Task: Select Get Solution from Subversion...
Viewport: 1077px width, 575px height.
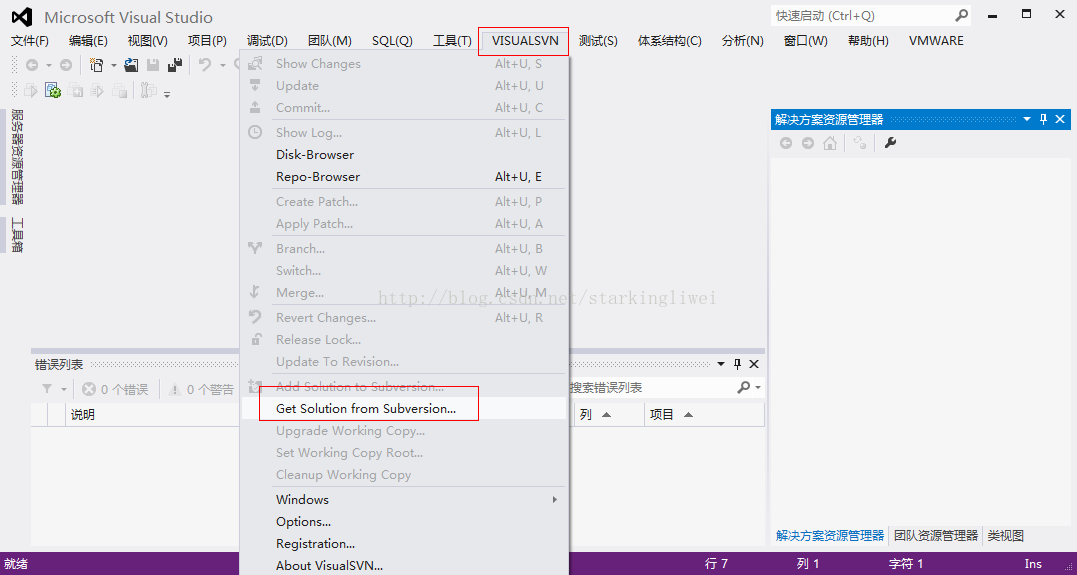Action: pyautogui.click(x=404, y=409)
